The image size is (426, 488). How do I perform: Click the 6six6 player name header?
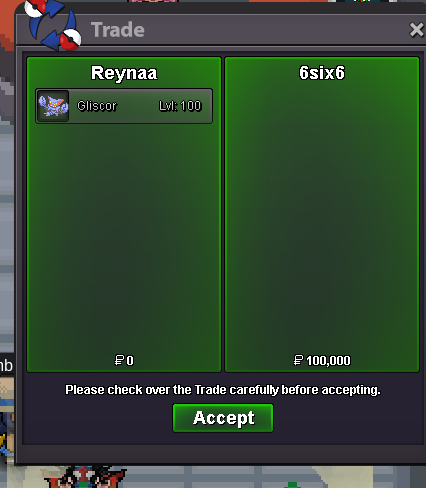(322, 72)
